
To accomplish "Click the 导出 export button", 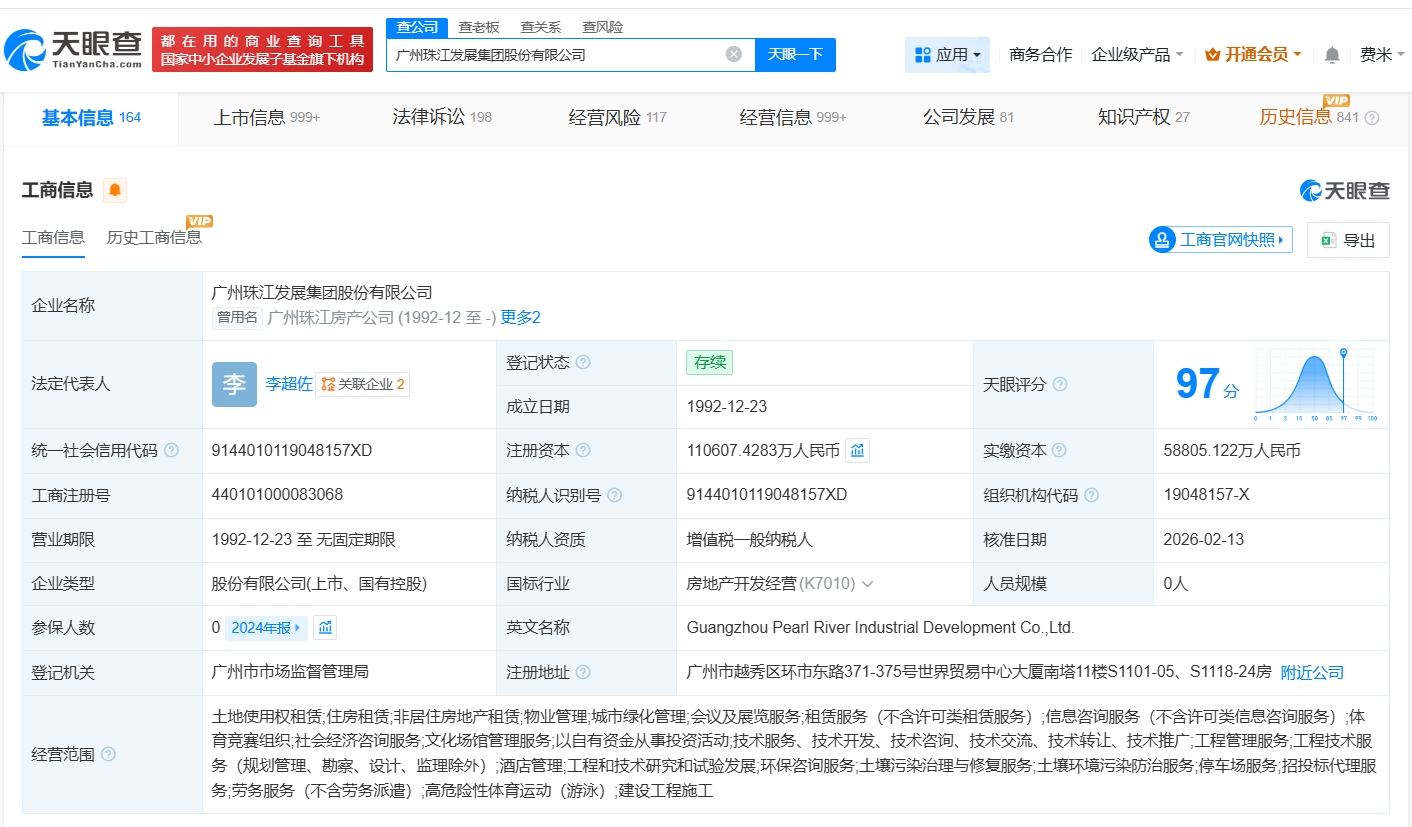I will point(1348,240).
